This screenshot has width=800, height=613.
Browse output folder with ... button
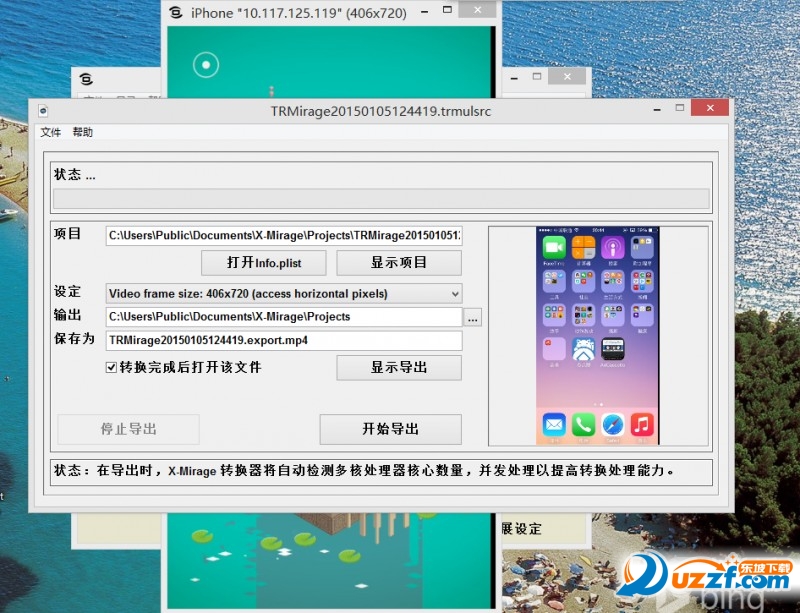point(472,317)
